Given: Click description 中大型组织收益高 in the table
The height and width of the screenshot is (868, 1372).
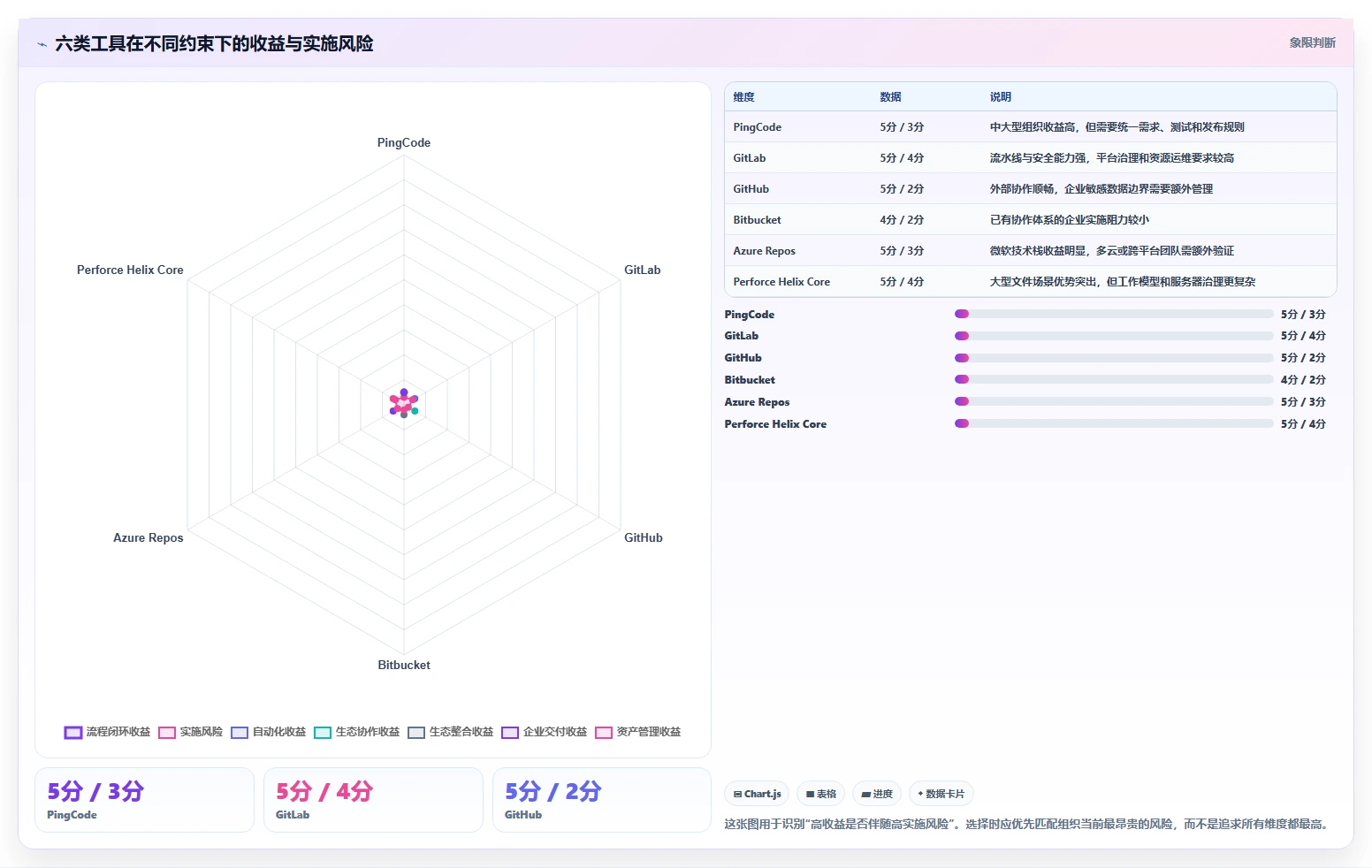Looking at the screenshot, I should (1117, 127).
